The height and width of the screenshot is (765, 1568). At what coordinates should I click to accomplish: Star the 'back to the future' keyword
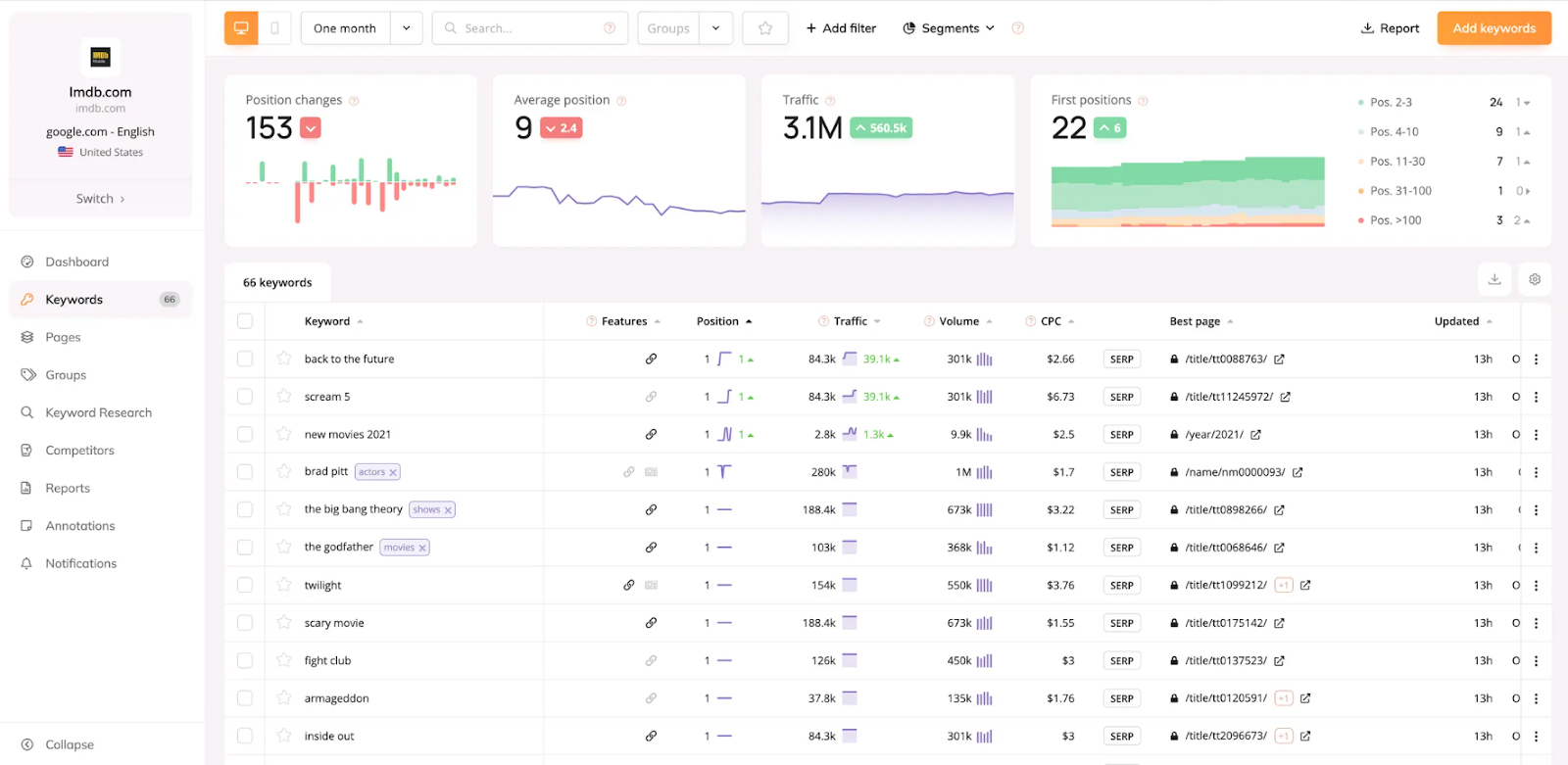(x=284, y=359)
